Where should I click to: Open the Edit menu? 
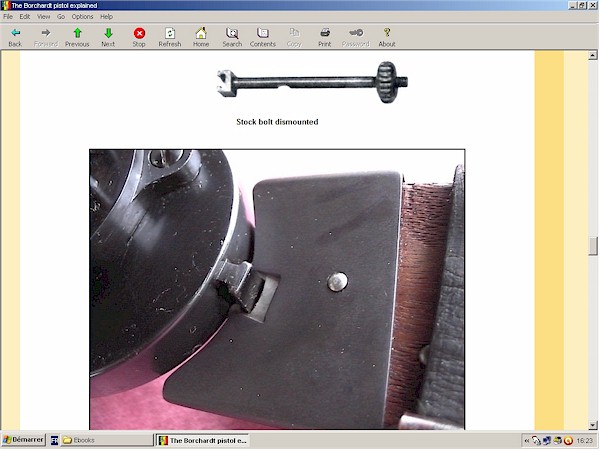[x=25, y=16]
